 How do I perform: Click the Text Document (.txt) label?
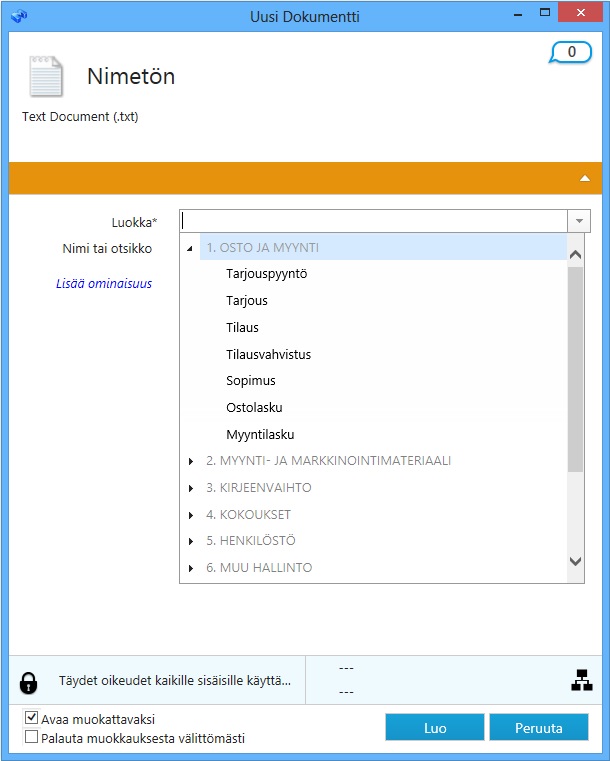tap(80, 117)
